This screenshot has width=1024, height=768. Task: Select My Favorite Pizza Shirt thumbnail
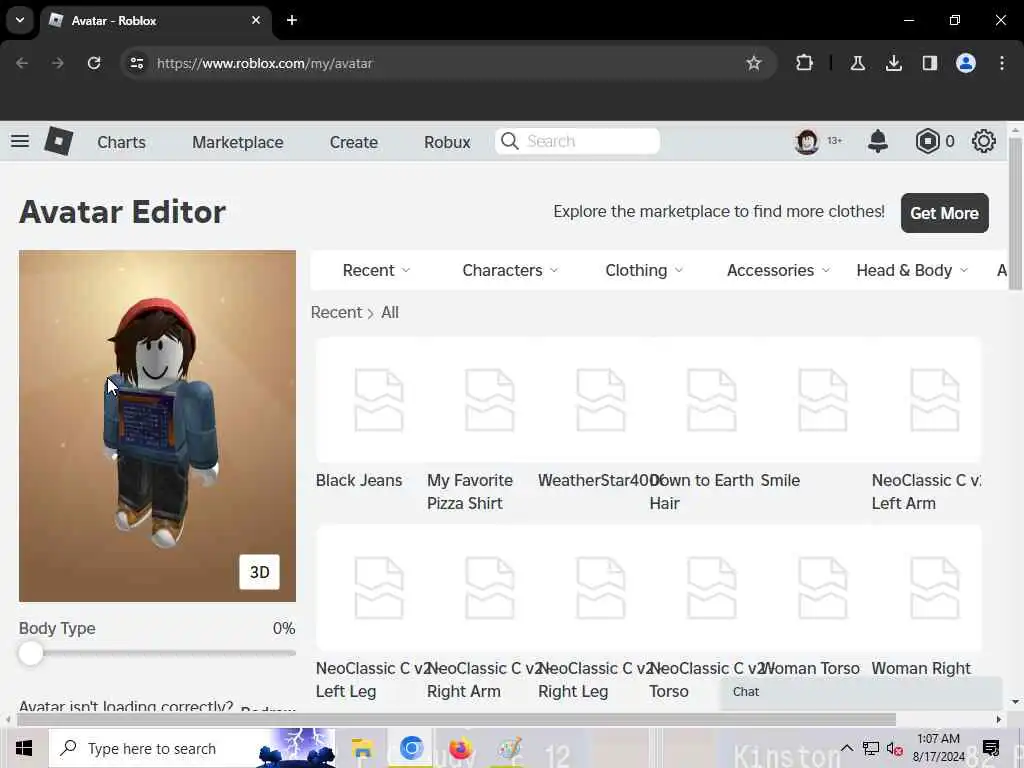(490, 400)
